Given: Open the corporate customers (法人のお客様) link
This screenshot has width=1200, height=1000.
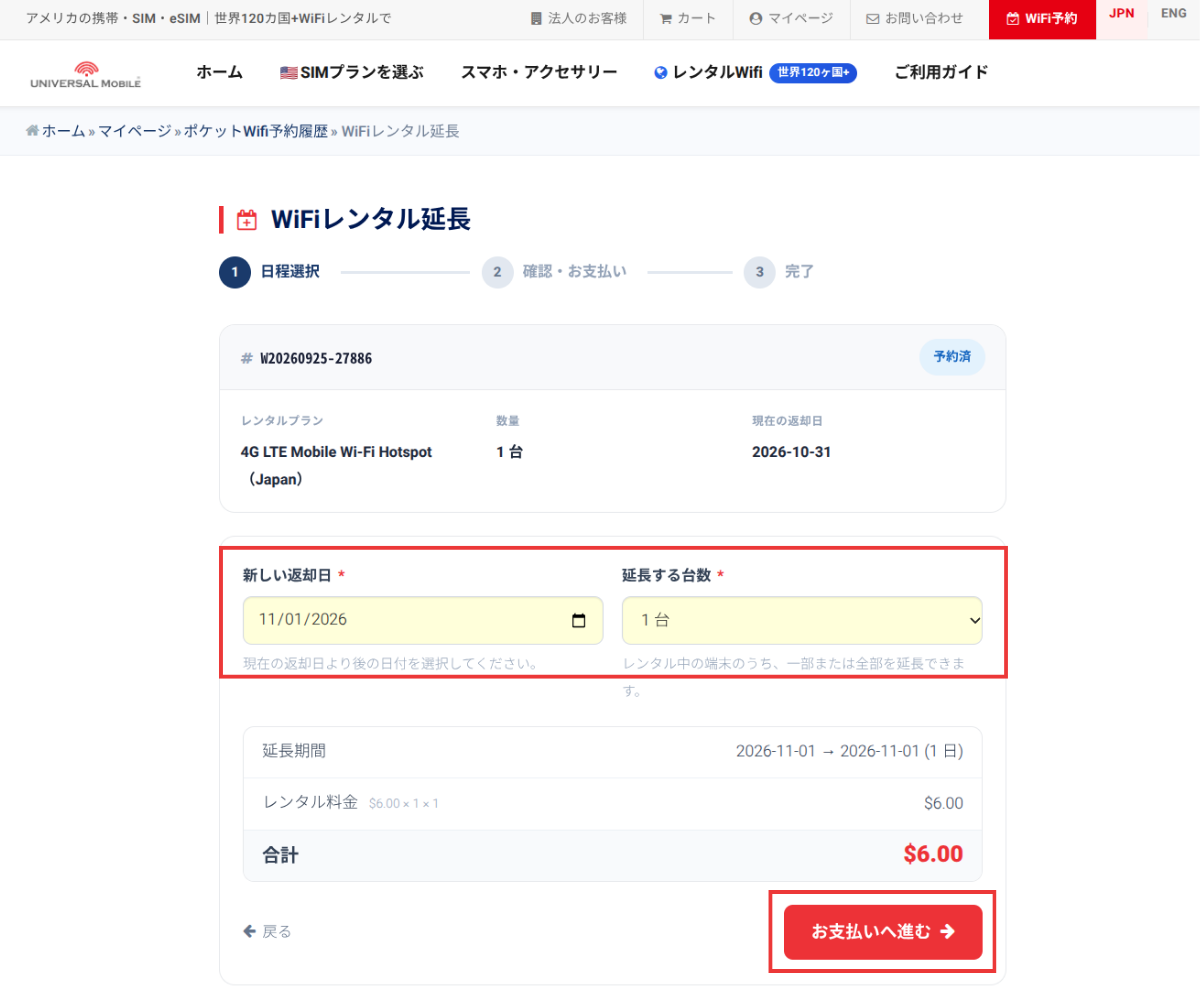Looking at the screenshot, I should [x=578, y=18].
